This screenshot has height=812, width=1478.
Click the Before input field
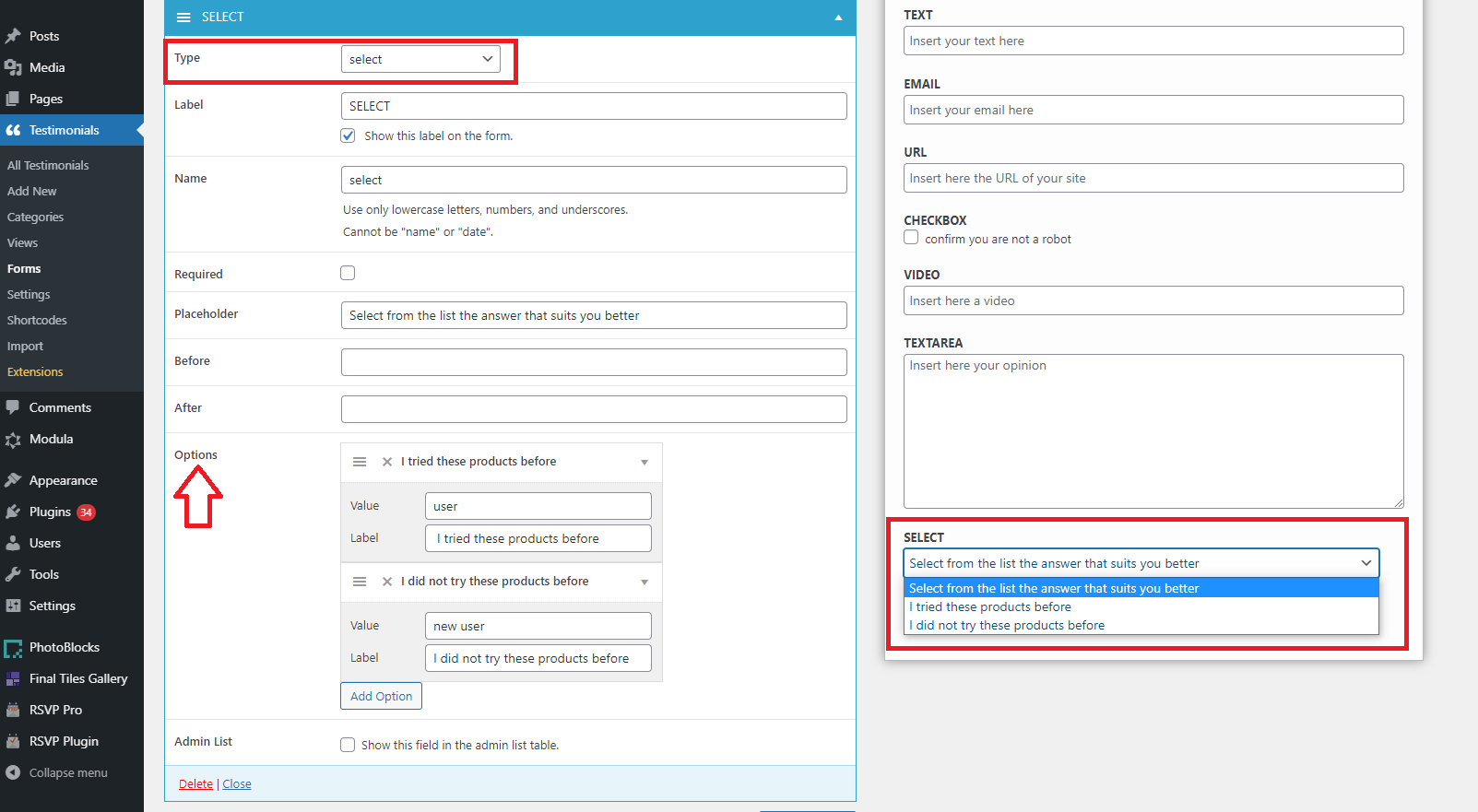(x=594, y=362)
